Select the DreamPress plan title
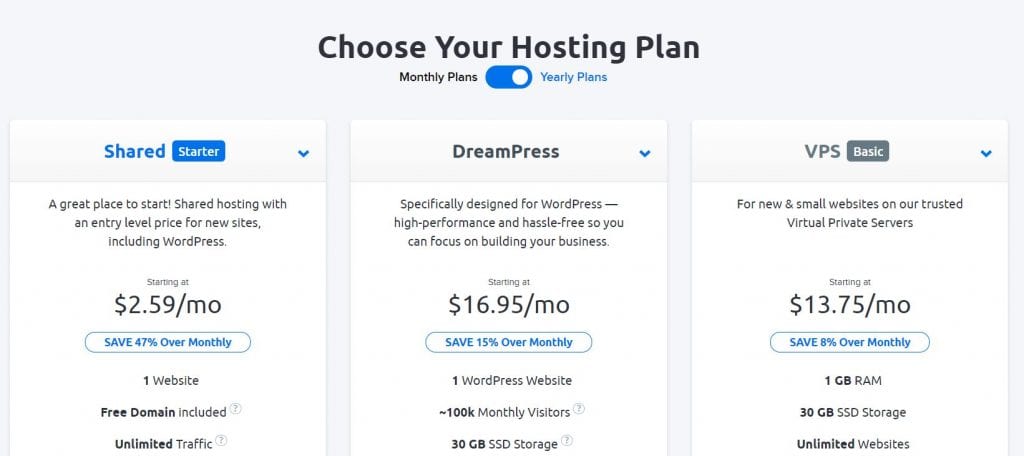Viewport: 1024px width, 456px height. (x=506, y=152)
